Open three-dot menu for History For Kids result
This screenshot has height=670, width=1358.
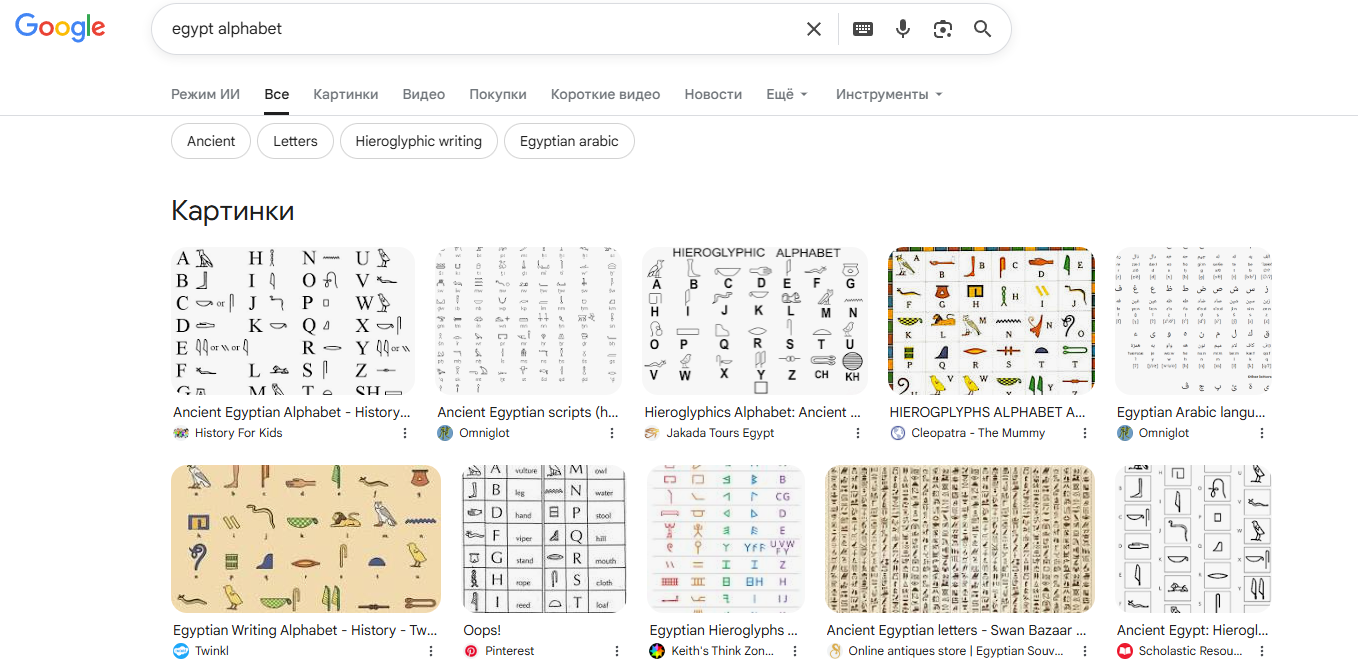[405, 433]
